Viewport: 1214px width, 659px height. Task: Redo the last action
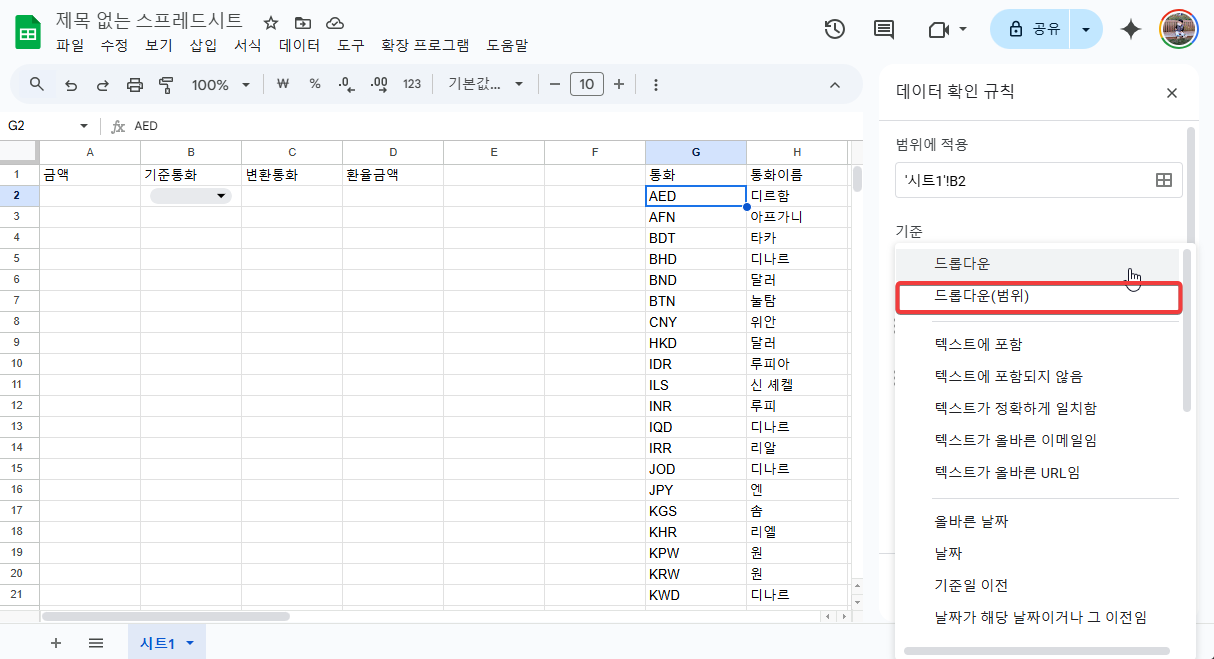pyautogui.click(x=102, y=84)
